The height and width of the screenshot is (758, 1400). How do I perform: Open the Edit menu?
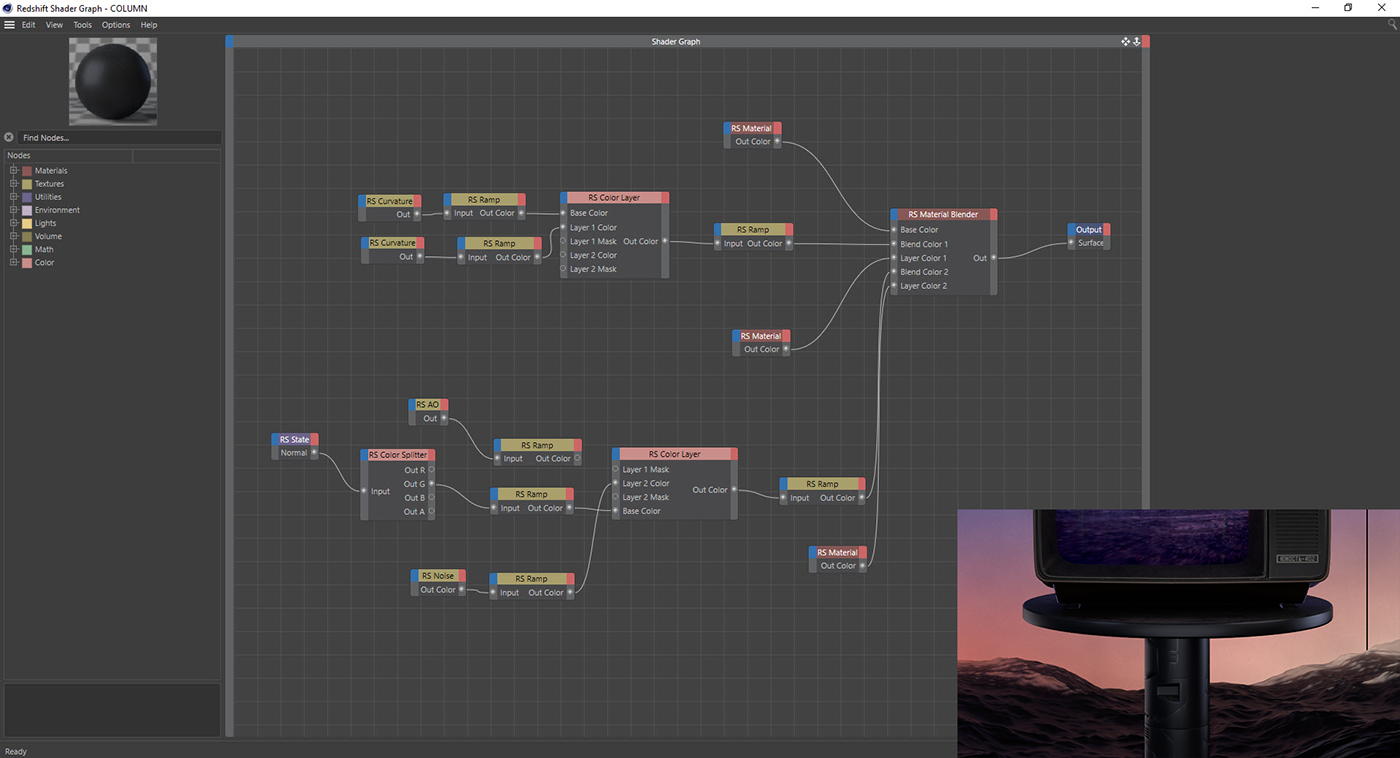click(x=29, y=25)
